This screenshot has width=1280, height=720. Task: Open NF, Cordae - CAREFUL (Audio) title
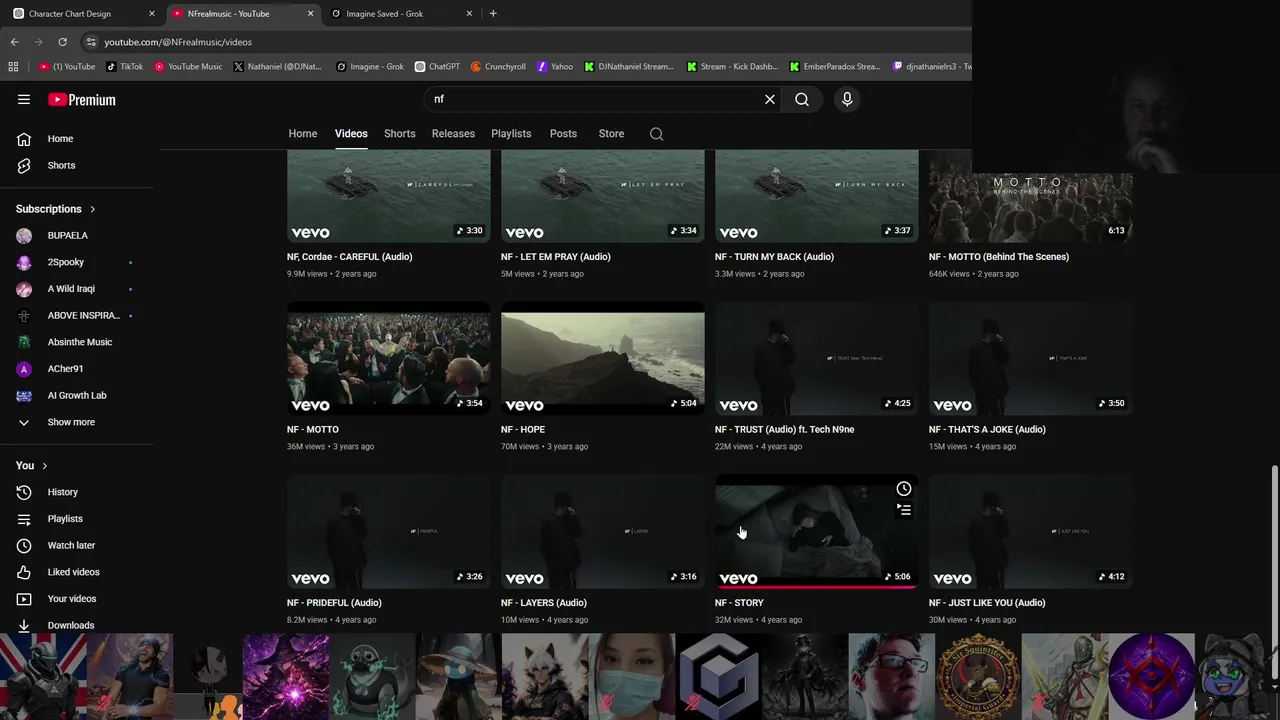click(350, 257)
